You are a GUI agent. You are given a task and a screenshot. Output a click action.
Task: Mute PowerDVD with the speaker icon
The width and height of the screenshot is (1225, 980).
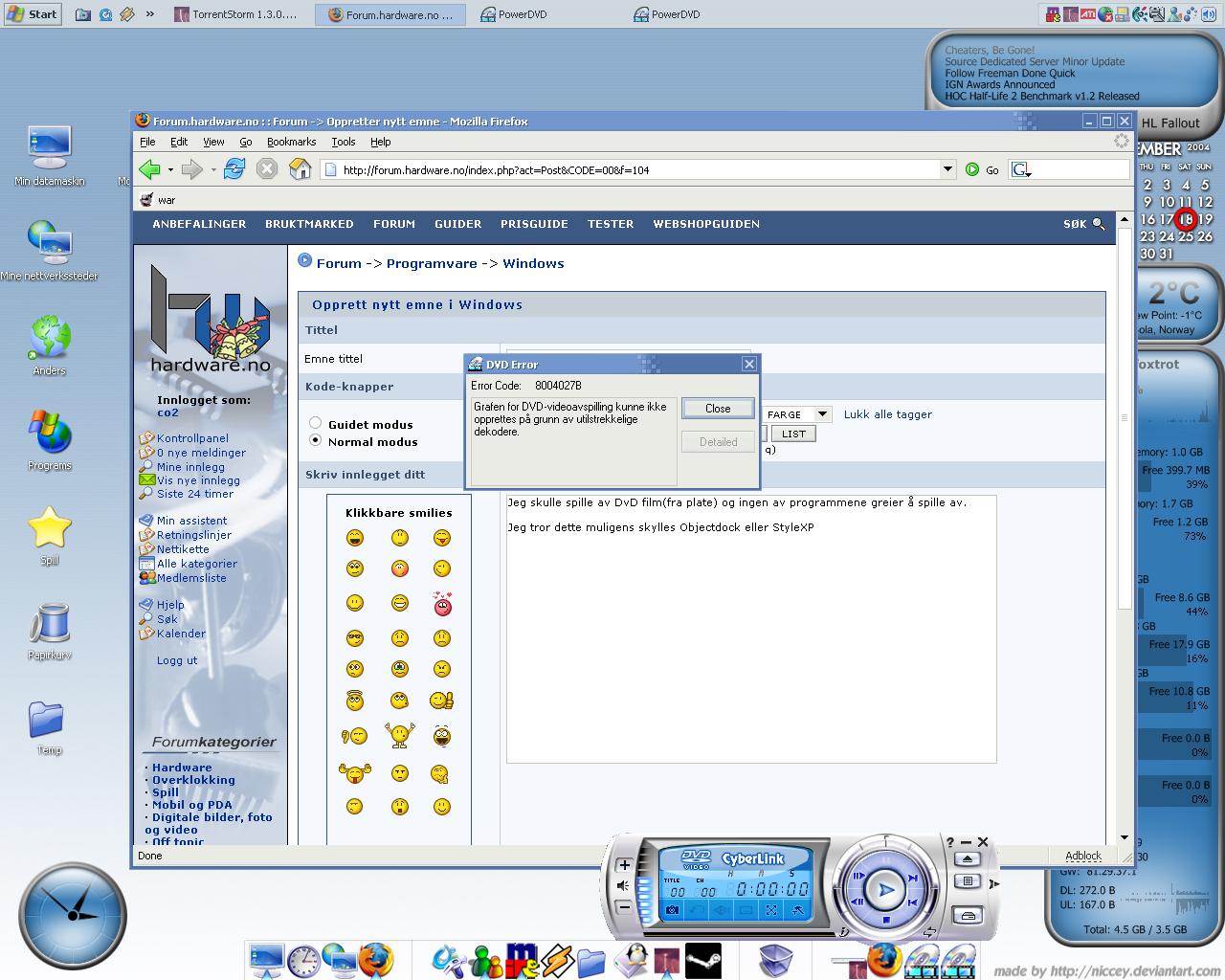tap(623, 886)
